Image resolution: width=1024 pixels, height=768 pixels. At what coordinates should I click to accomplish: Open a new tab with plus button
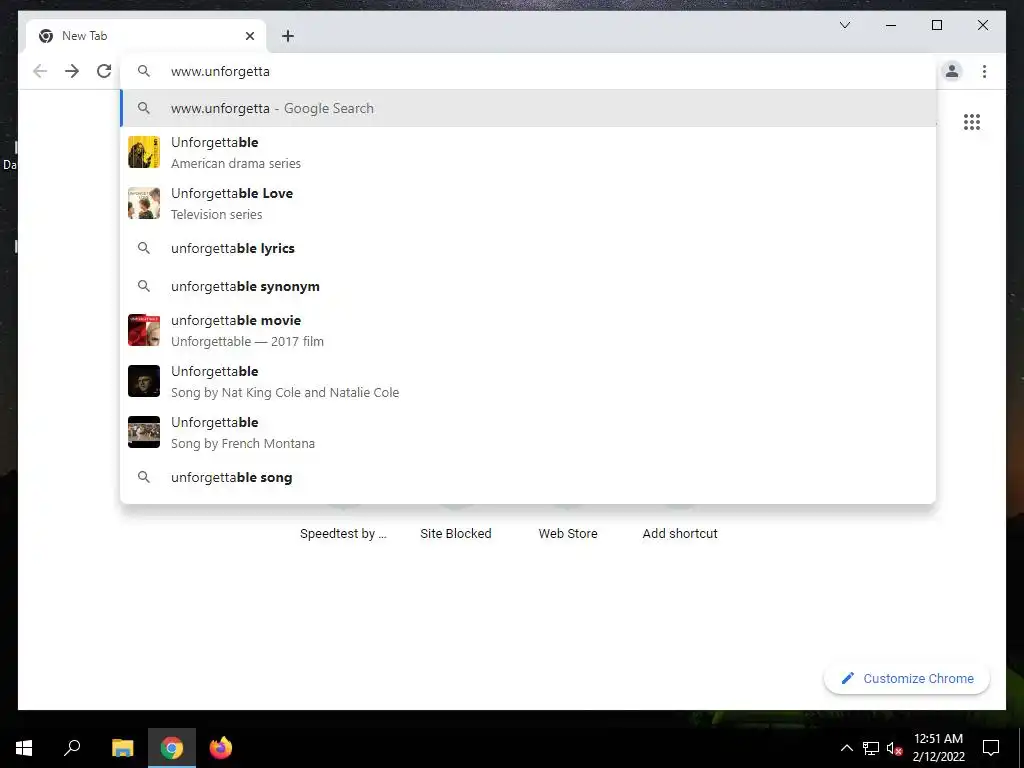(288, 36)
